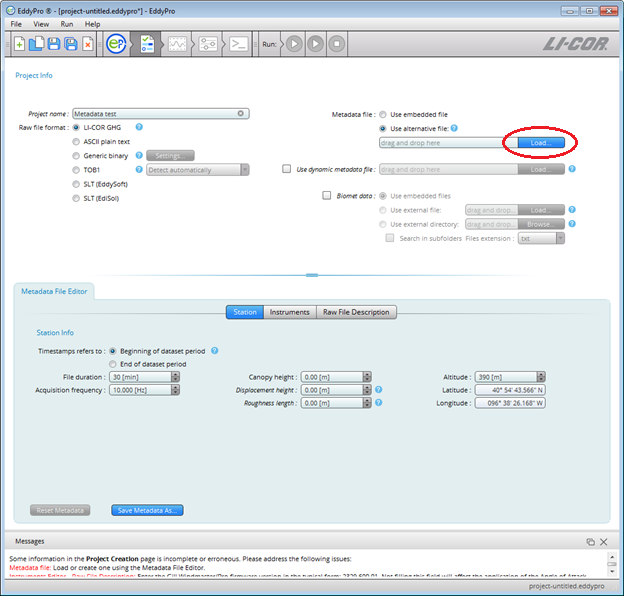625x598 pixels.
Task: Open help for biomet external file
Action: pos(572,210)
